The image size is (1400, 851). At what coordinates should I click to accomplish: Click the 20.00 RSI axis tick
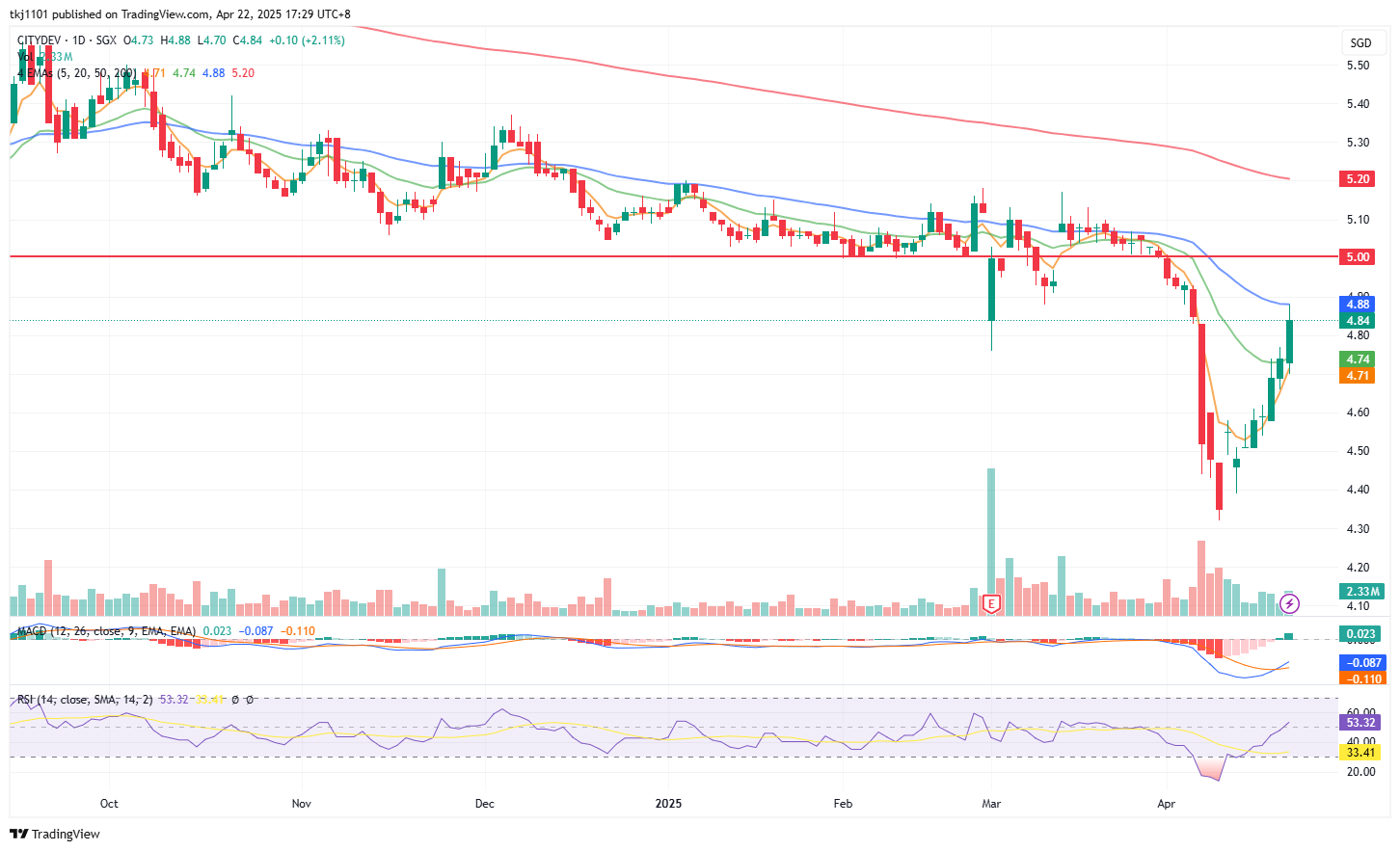(1361, 772)
